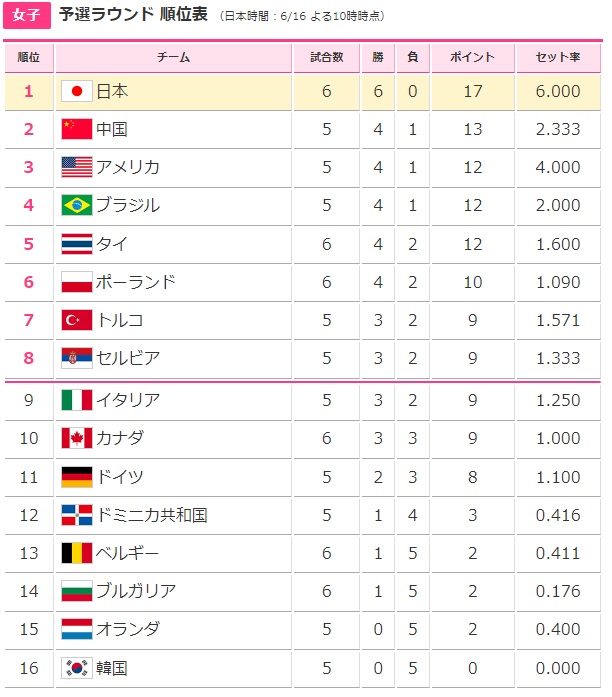Click the China flag icon

pyautogui.click(x=76, y=129)
